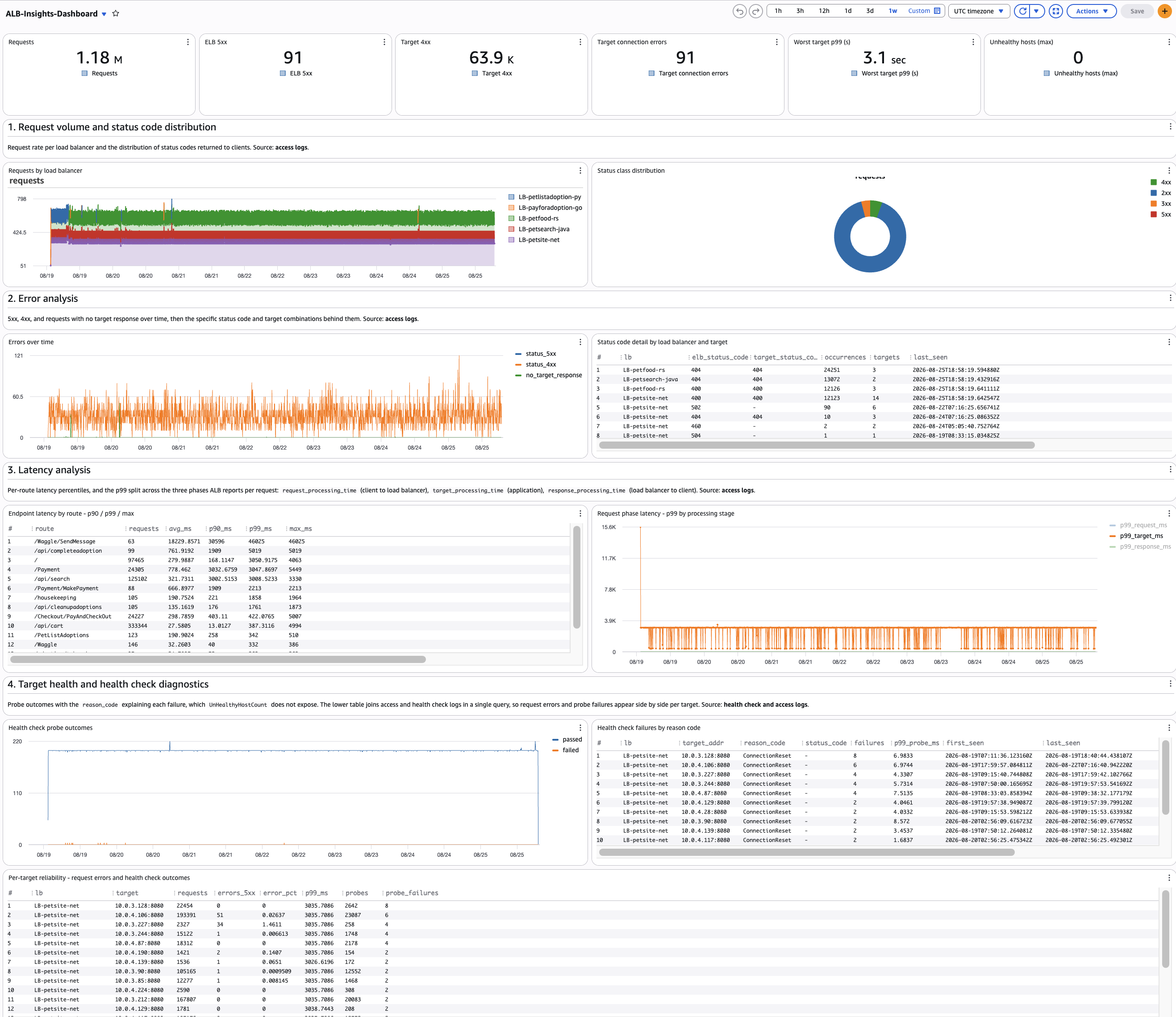Undo the last dashboard change
Viewport: 1176px width, 1017px height.
click(x=739, y=11)
